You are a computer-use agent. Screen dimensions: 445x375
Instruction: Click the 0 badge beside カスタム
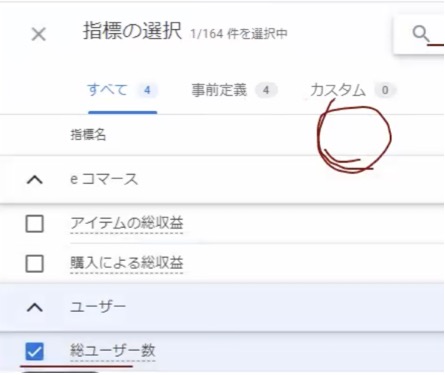(385, 90)
